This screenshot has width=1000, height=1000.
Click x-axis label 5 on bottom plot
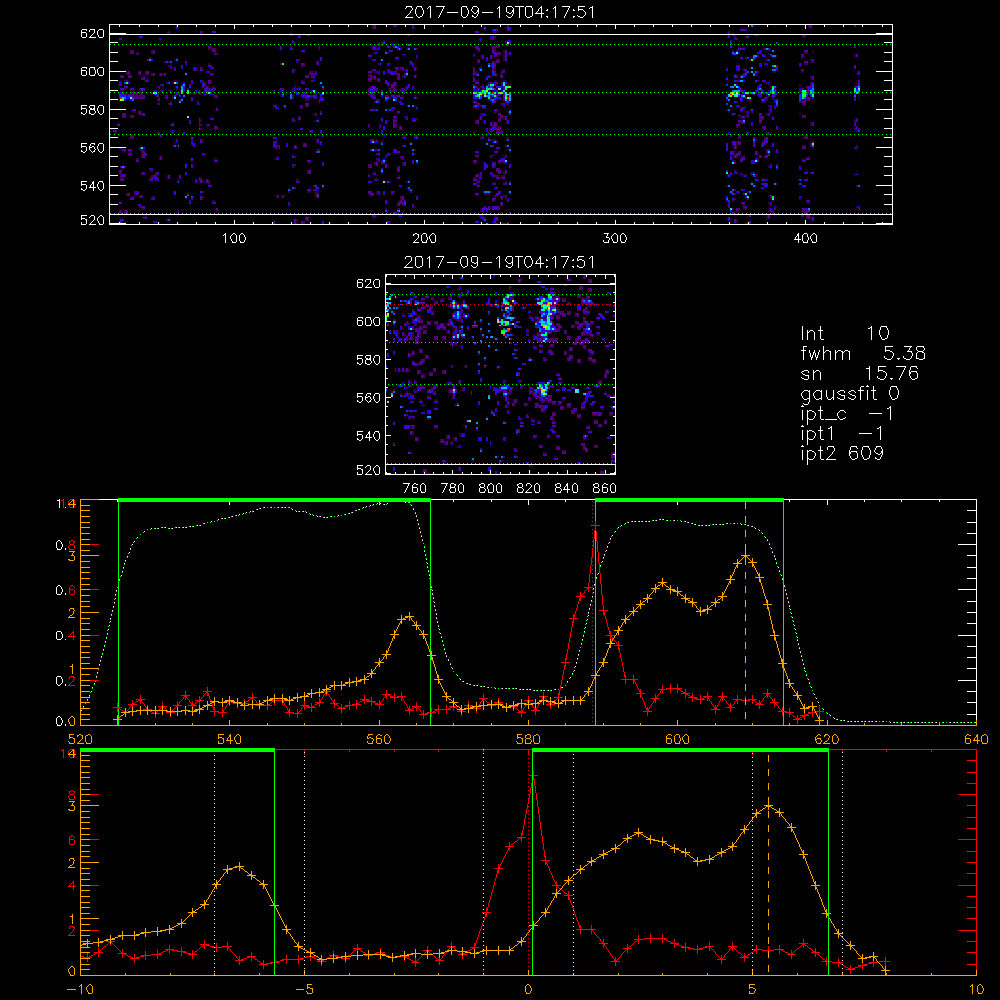753,990
